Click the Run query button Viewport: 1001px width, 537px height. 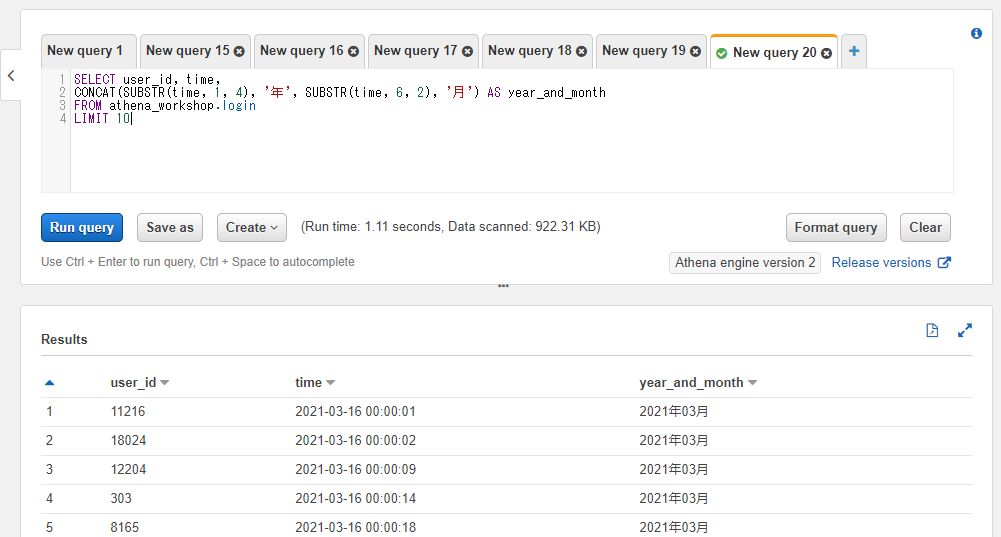[x=82, y=227]
